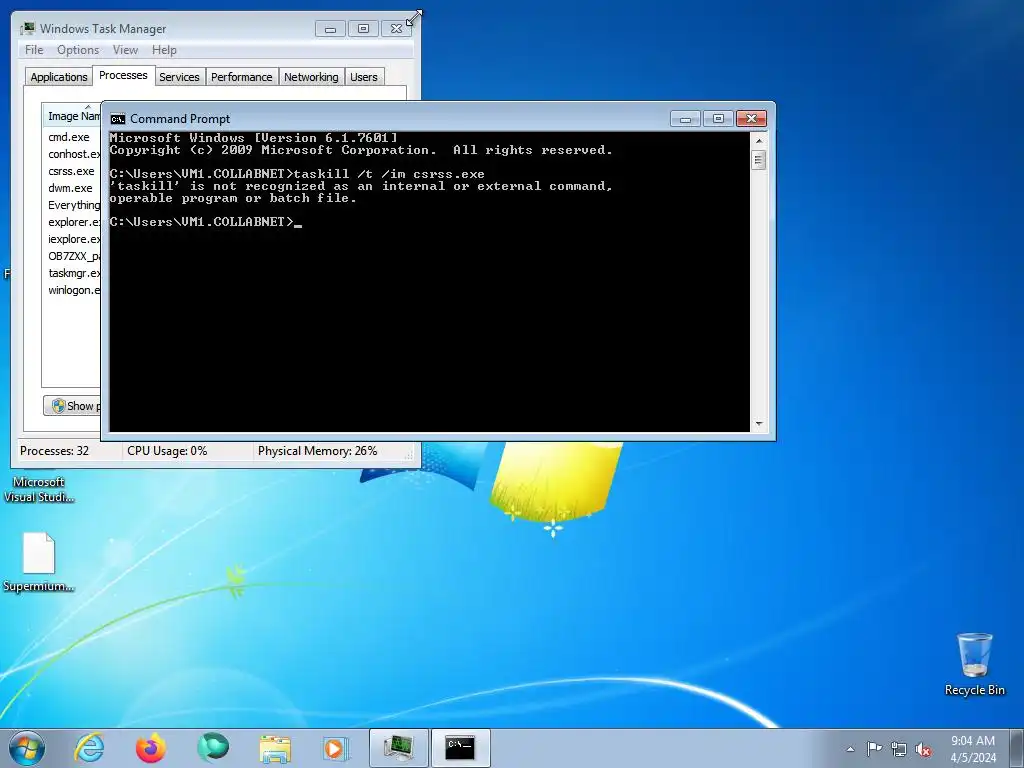The height and width of the screenshot is (768, 1024).
Task: Select conhost.exe process row
Action: pos(72,154)
